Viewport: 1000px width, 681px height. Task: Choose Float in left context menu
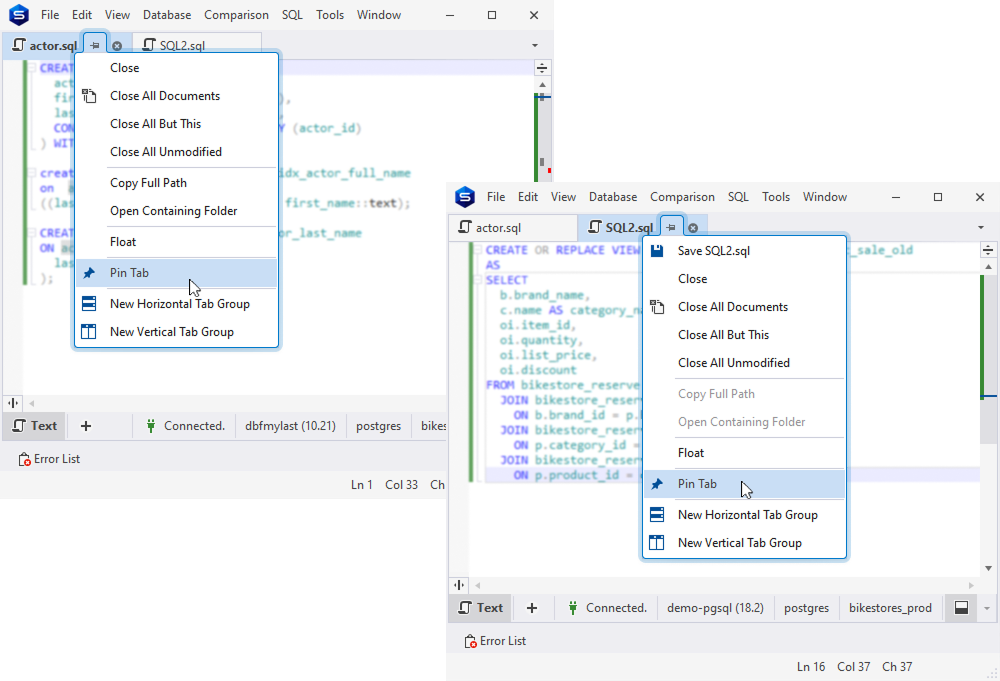tap(177, 242)
